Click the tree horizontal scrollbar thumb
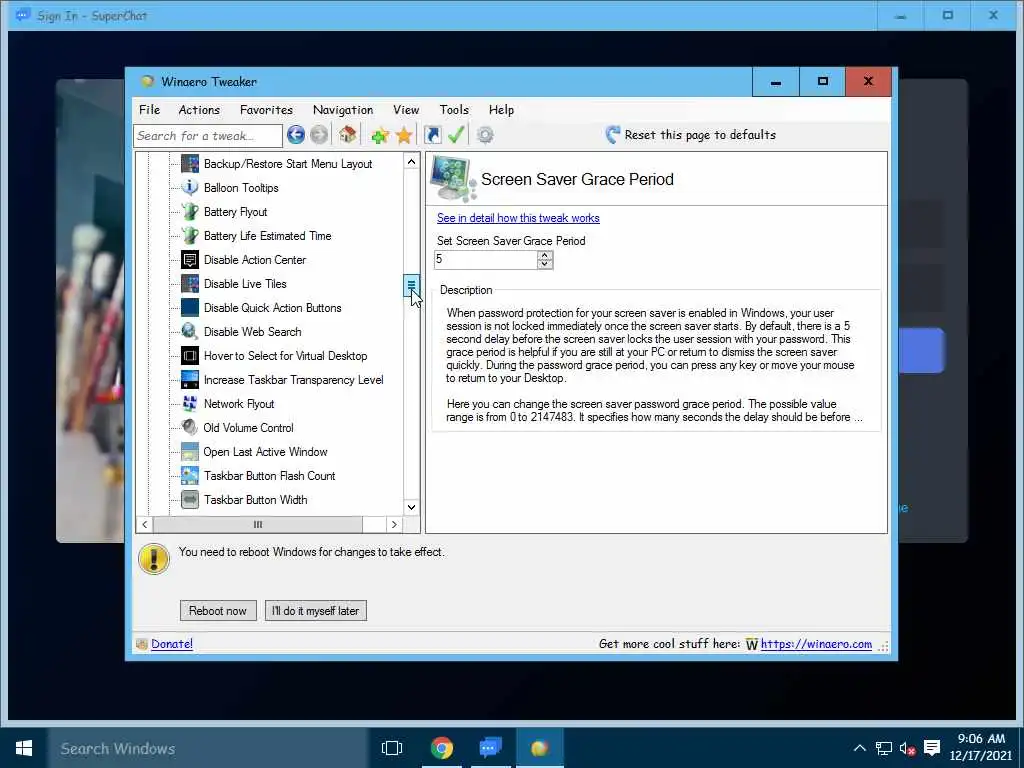 (257, 524)
